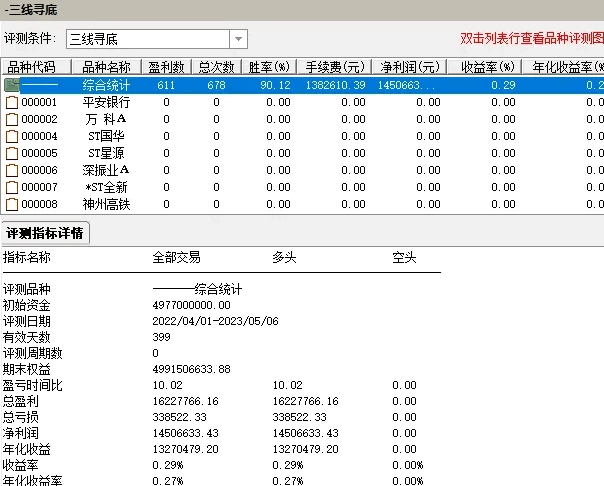Click the icon beside code 000002

point(12,119)
